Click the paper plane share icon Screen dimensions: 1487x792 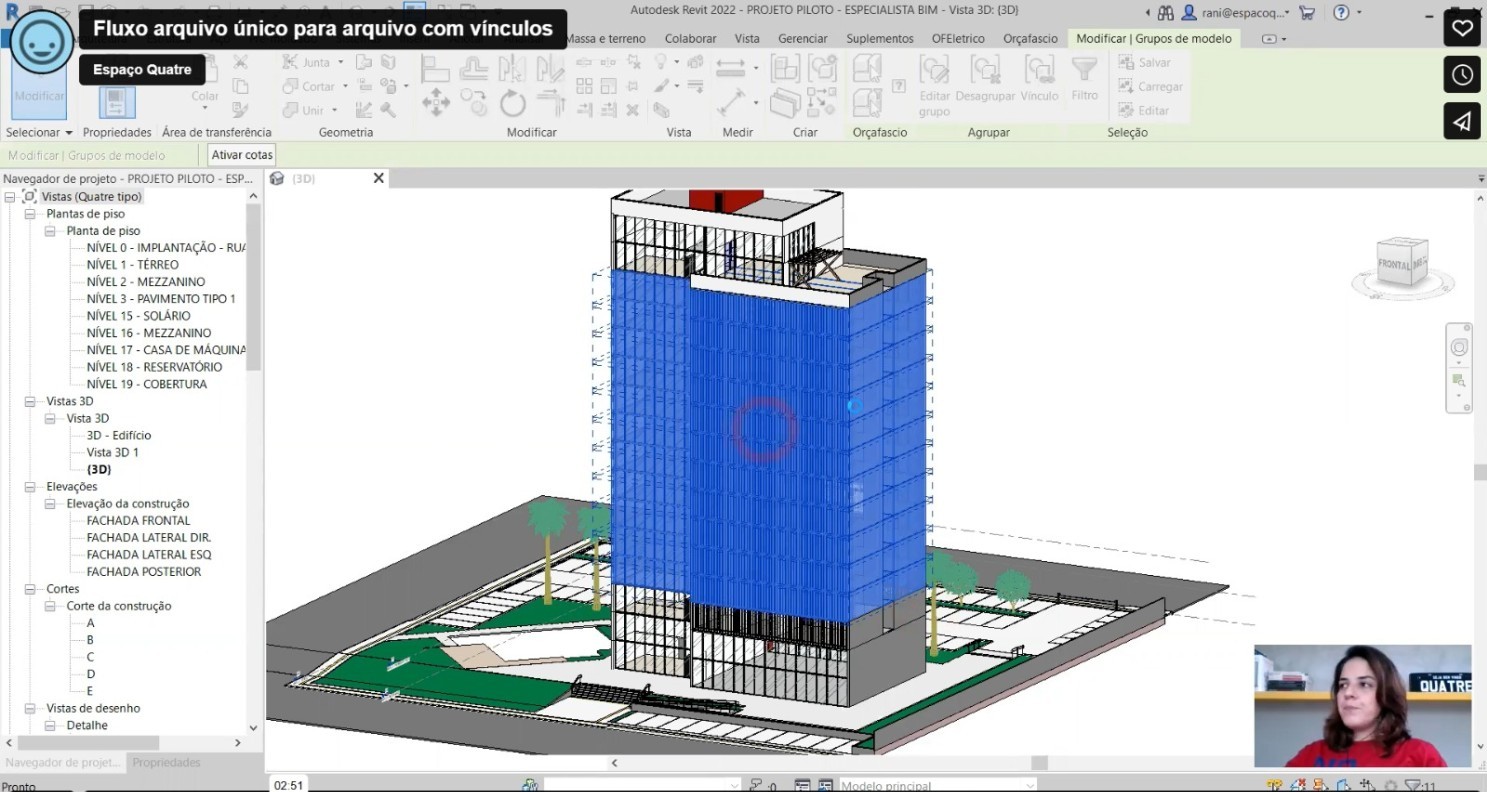(1462, 121)
